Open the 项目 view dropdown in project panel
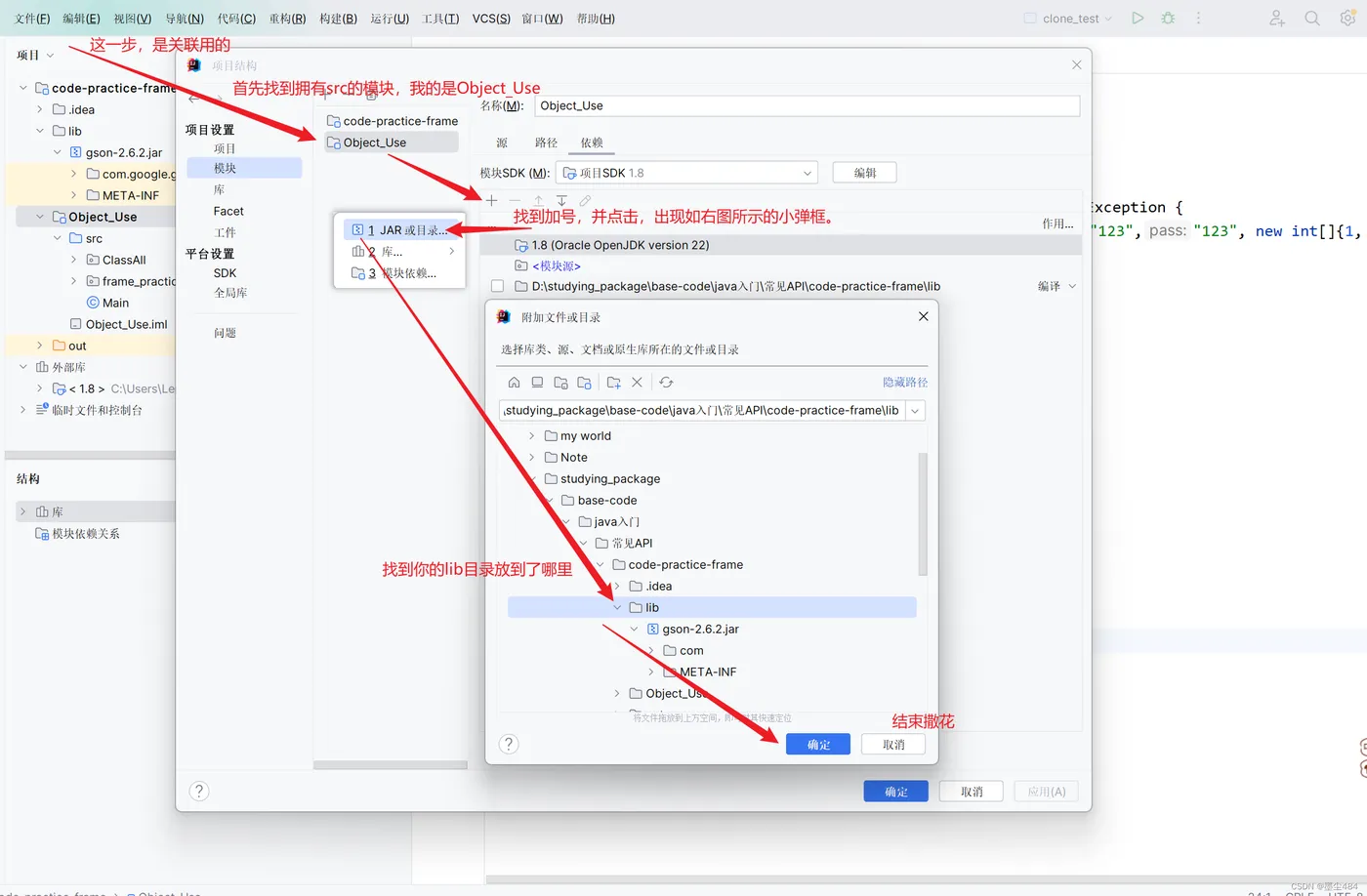 pos(35,55)
